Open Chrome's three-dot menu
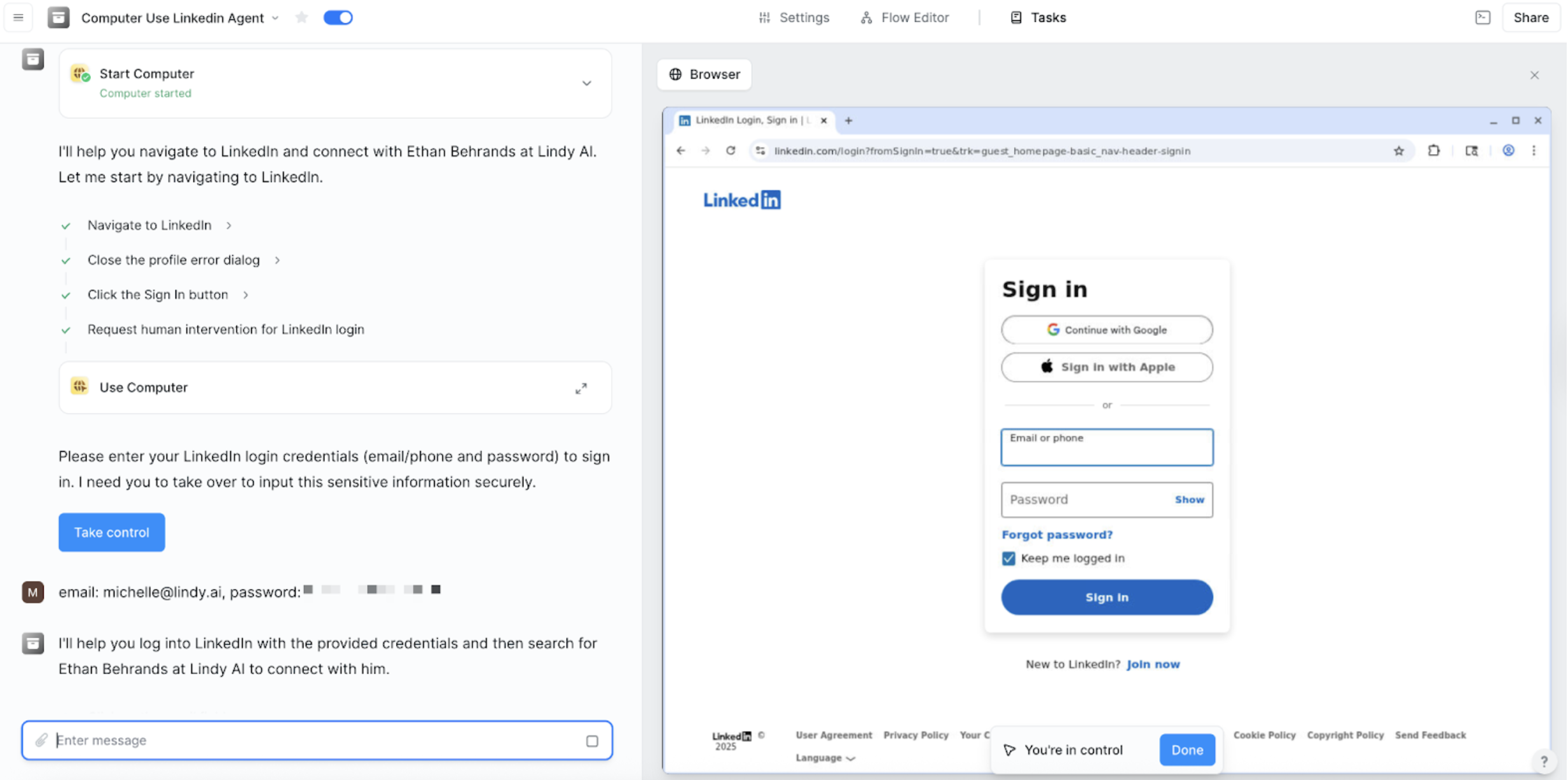 click(1534, 151)
